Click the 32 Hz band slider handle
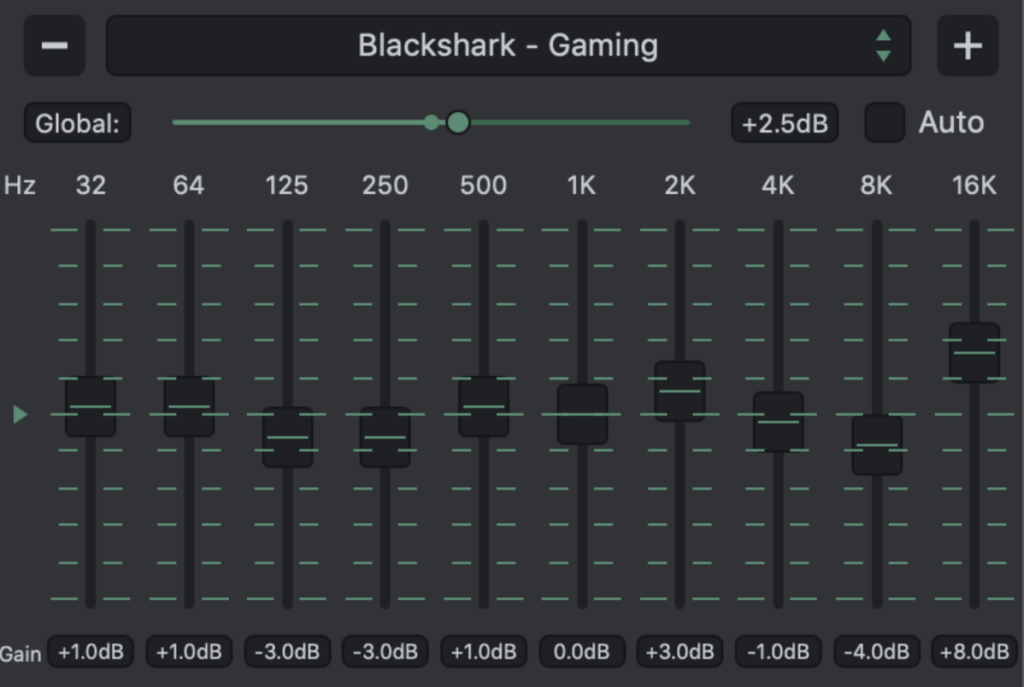This screenshot has height=687, width=1024. [x=91, y=406]
